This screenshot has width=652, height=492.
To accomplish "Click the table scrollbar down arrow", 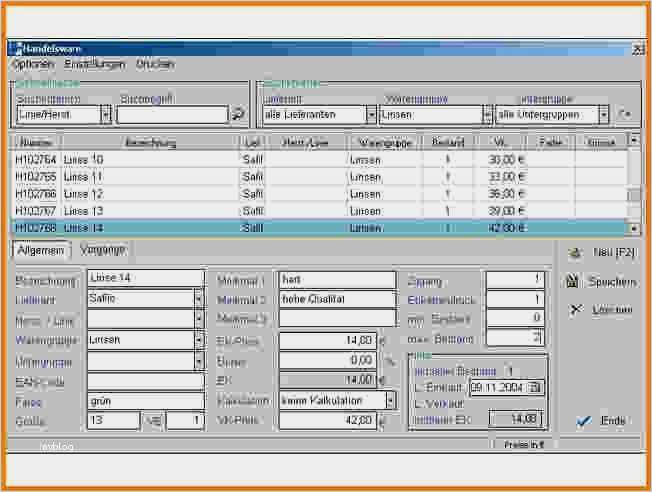I will [x=634, y=228].
